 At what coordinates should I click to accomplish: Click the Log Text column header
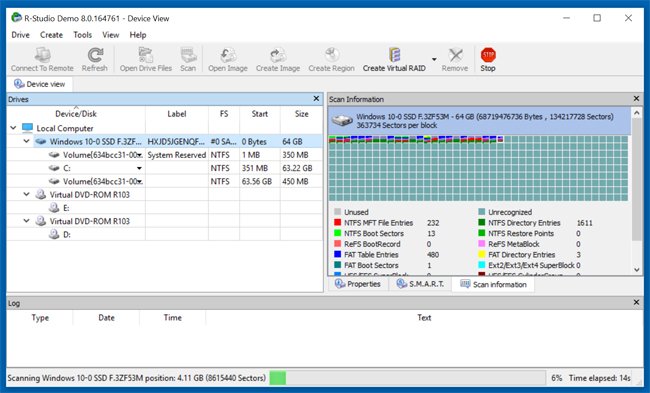tap(424, 318)
